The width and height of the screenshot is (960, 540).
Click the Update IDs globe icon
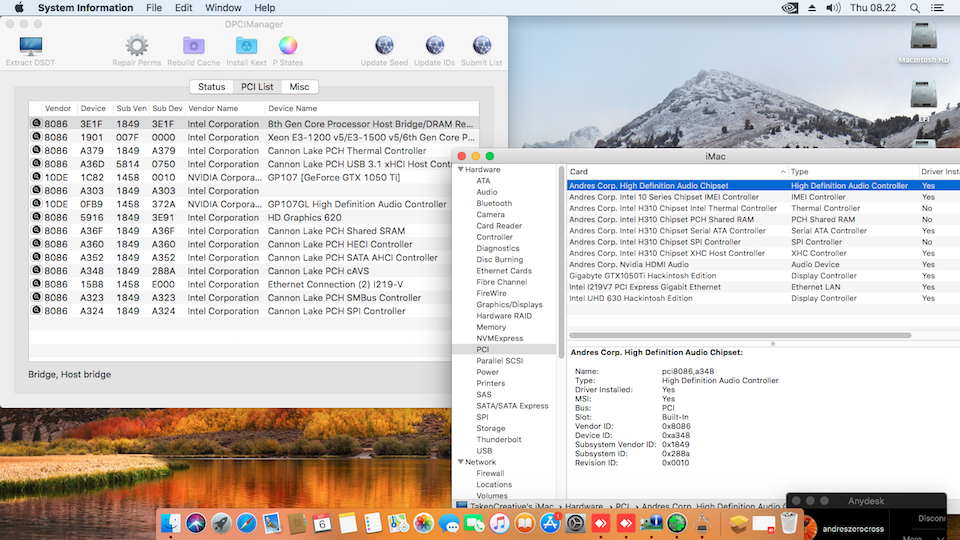click(434, 46)
